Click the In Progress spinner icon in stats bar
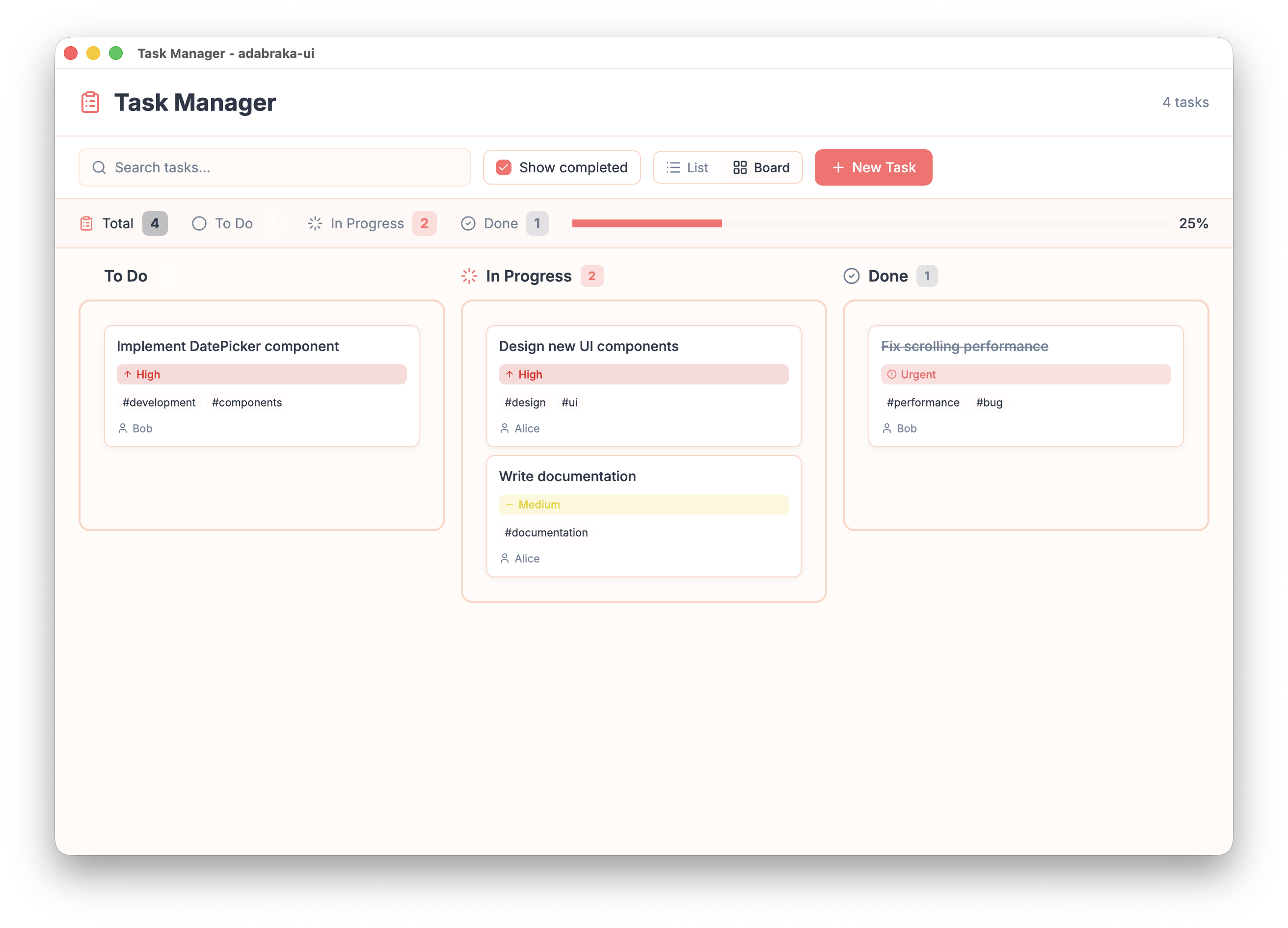This screenshot has width=1288, height=928. 315,223
